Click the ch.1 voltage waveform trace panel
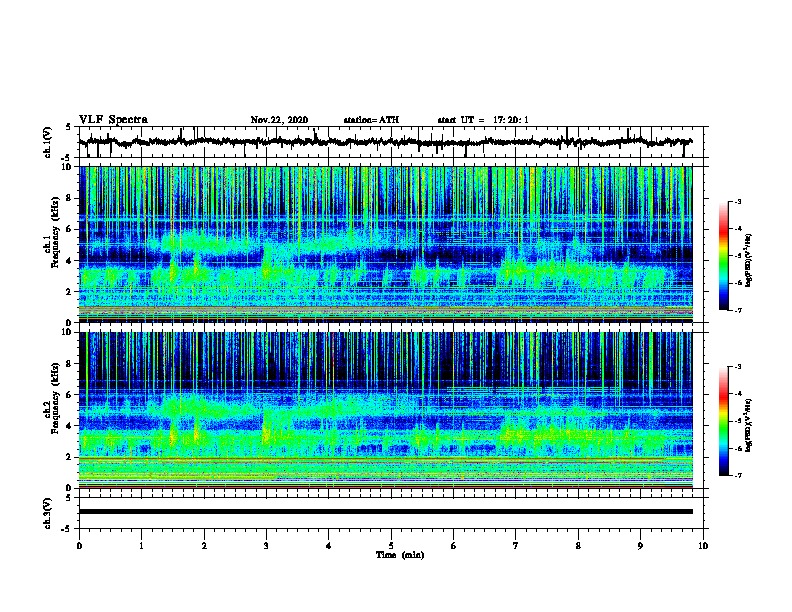Image resolution: width=792 pixels, height=612 pixels. (393, 142)
